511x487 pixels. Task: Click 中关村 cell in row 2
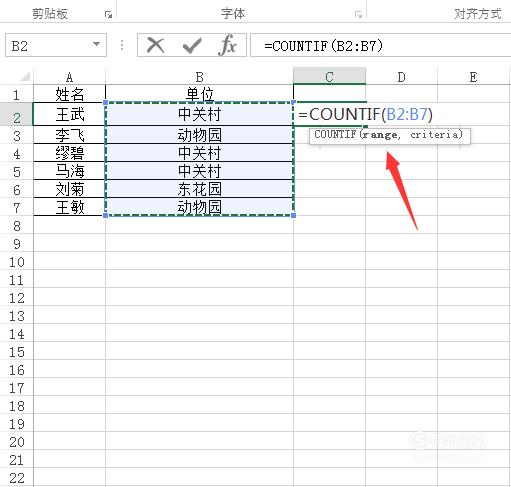pyautogui.click(x=199, y=114)
